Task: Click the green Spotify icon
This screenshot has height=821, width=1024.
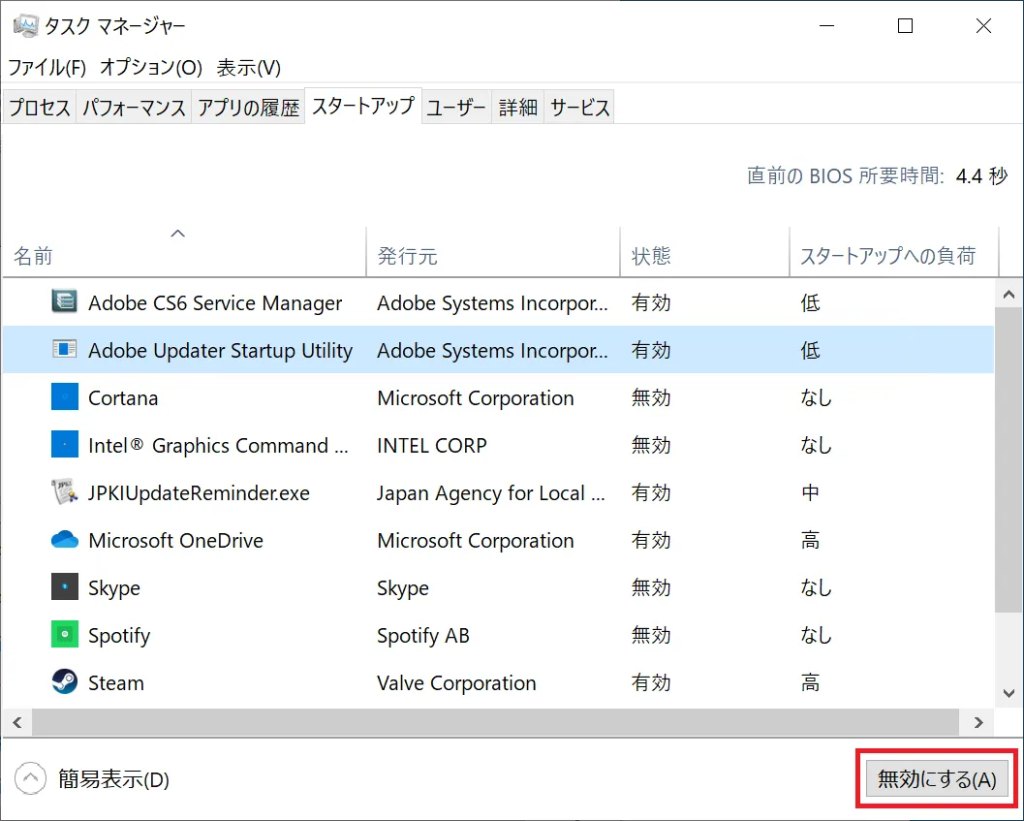Action: [65, 635]
